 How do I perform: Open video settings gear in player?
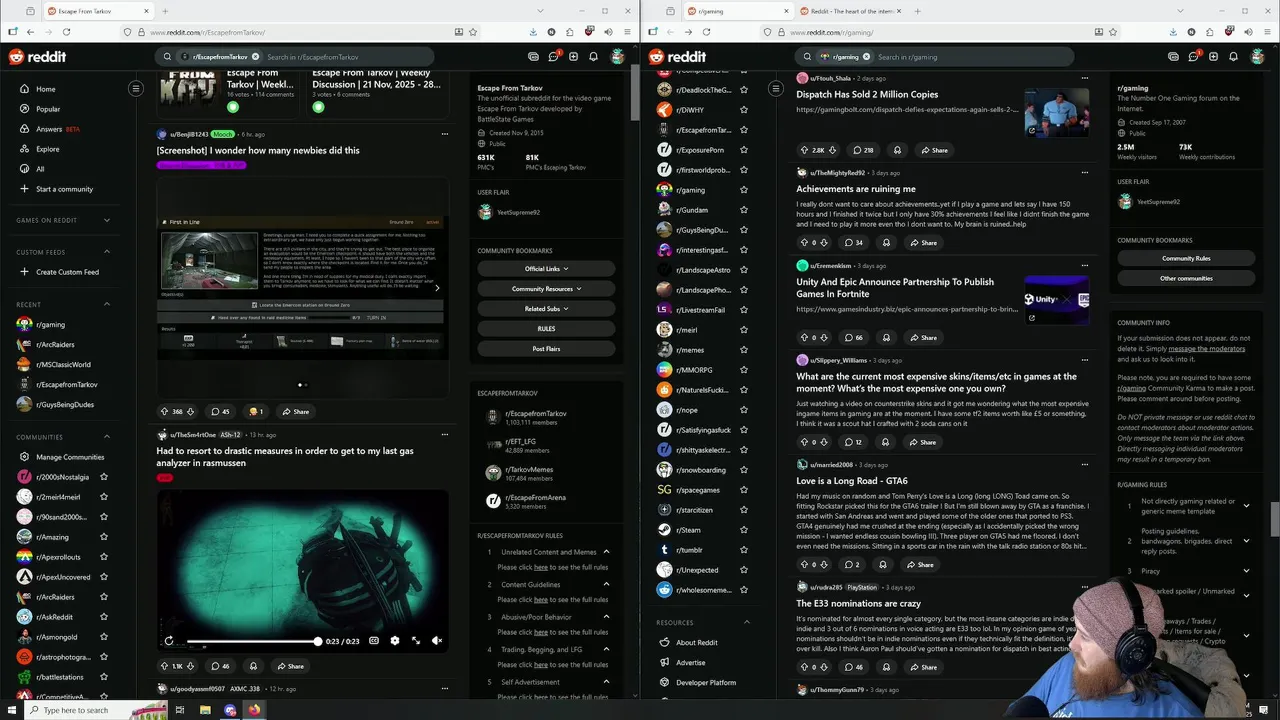(x=395, y=641)
